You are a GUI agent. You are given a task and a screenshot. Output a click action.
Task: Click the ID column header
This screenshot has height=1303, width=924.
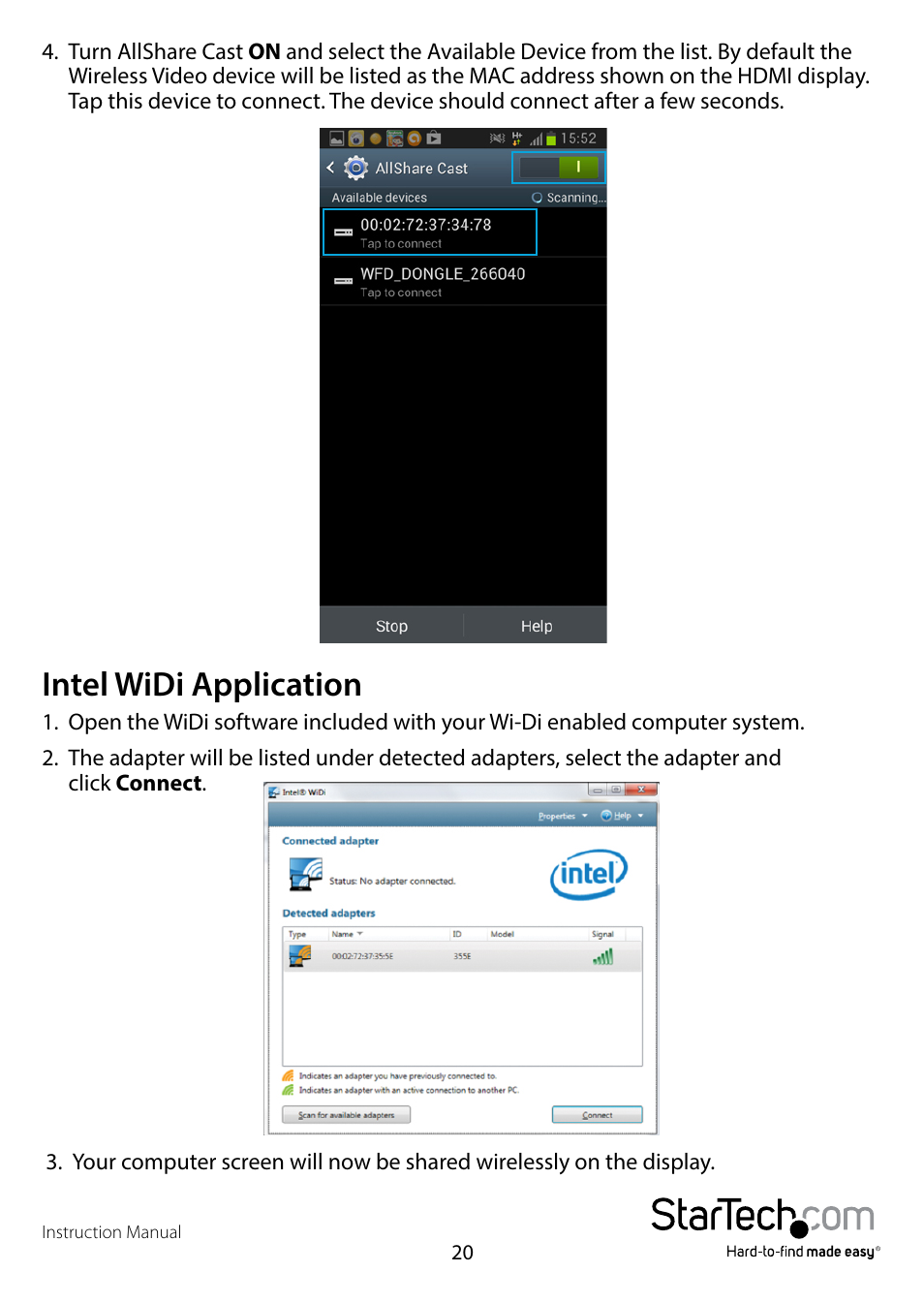pyautogui.click(x=457, y=934)
